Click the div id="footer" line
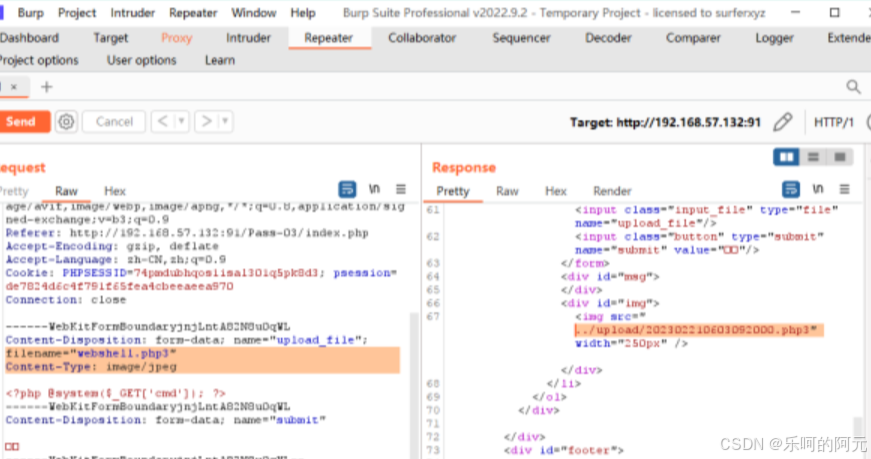The height and width of the screenshot is (459, 871). point(564,450)
